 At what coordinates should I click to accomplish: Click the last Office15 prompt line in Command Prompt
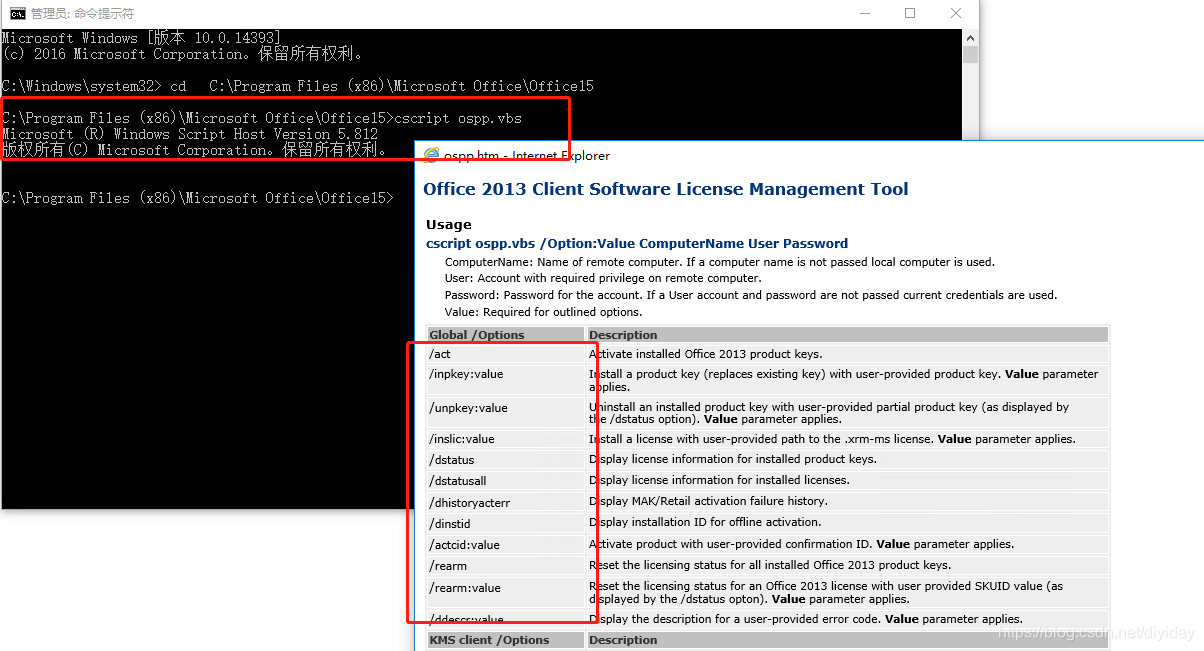pyautogui.click(x=198, y=198)
